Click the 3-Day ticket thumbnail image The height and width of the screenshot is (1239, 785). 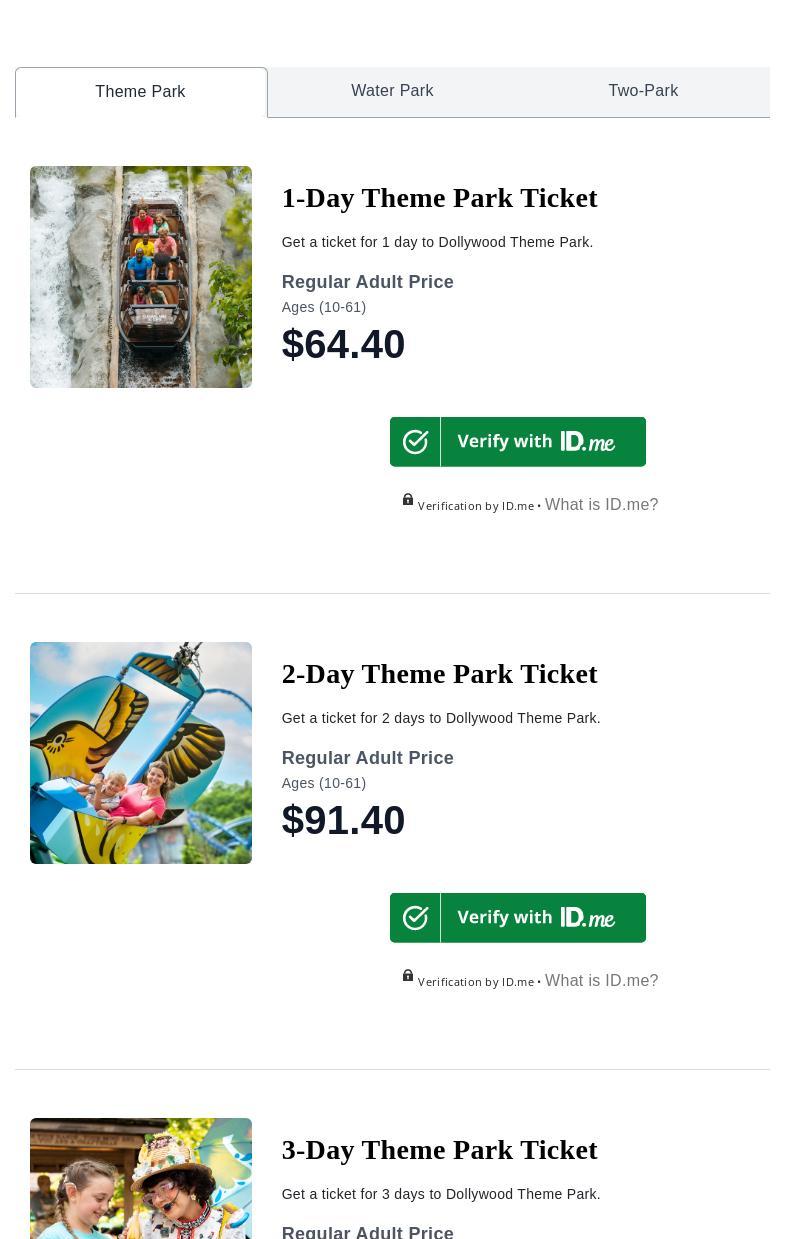(x=141, y=1180)
